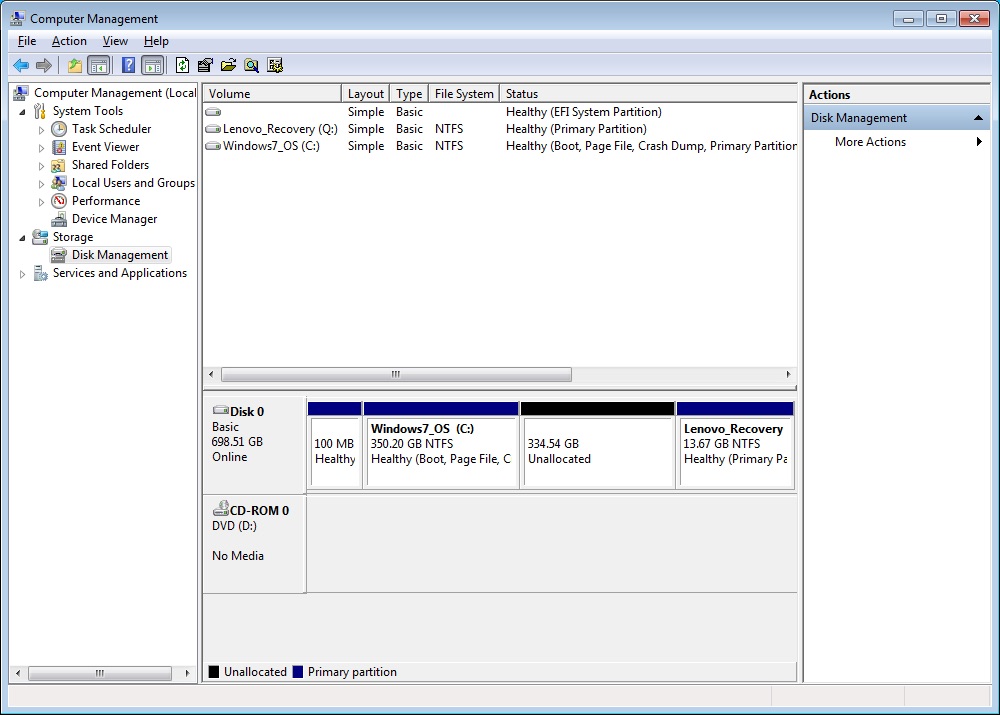Click the Computer Management title bar icon
This screenshot has height=715, width=1000.
coord(18,18)
